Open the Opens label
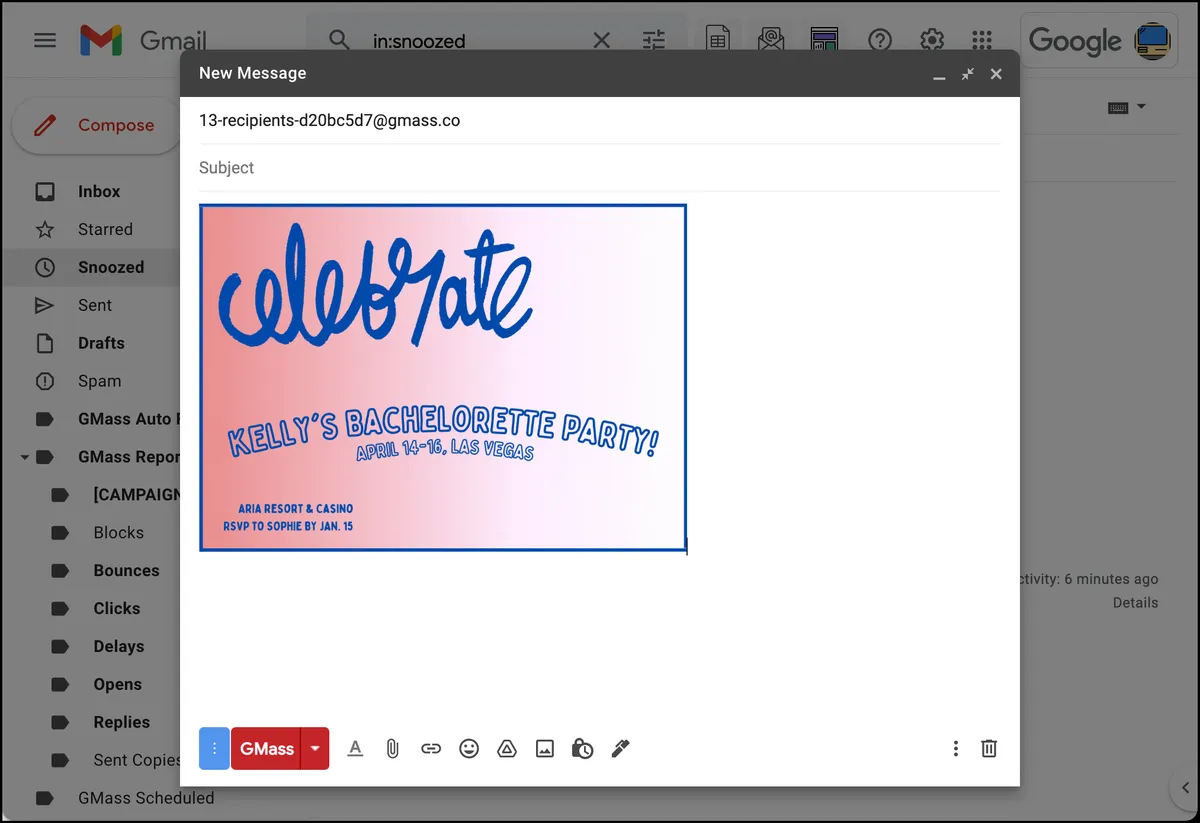The width and height of the screenshot is (1200, 823). click(x=117, y=685)
